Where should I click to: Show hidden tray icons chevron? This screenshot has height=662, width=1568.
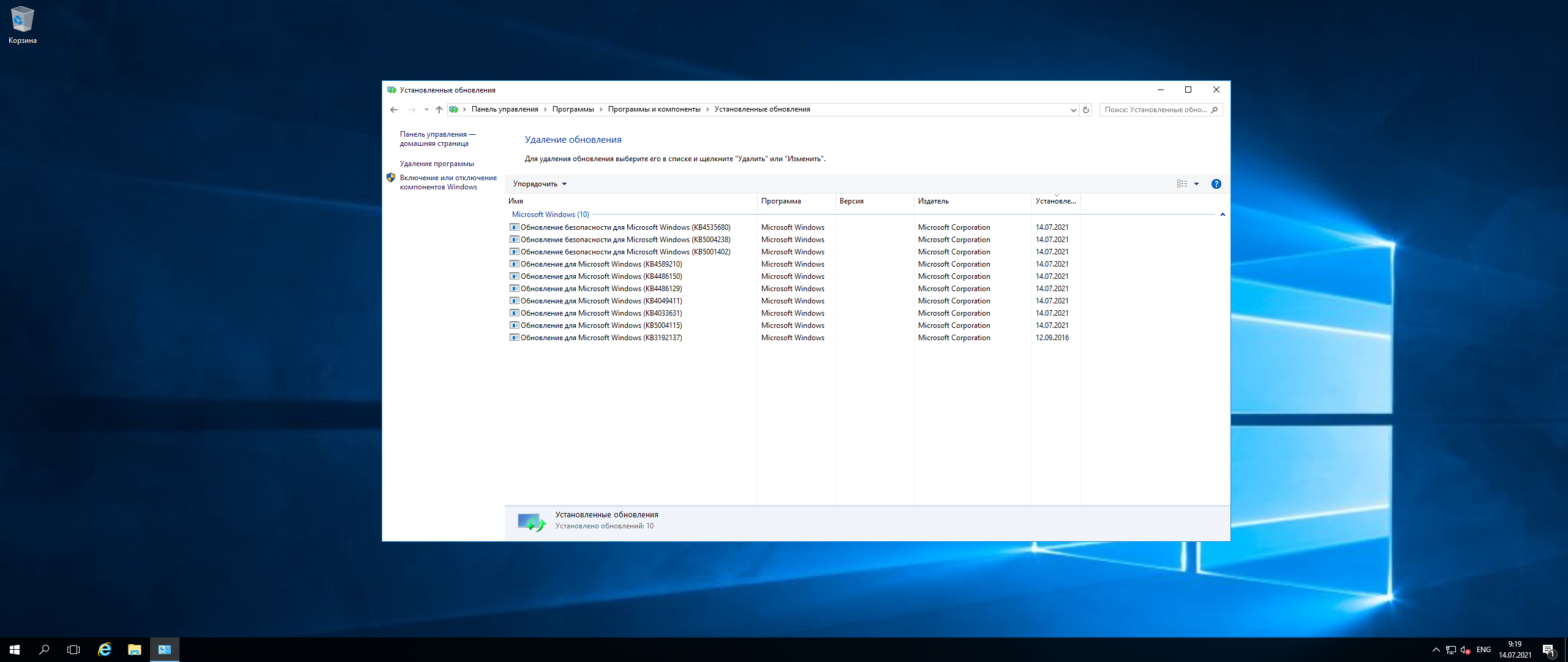pyautogui.click(x=1436, y=650)
